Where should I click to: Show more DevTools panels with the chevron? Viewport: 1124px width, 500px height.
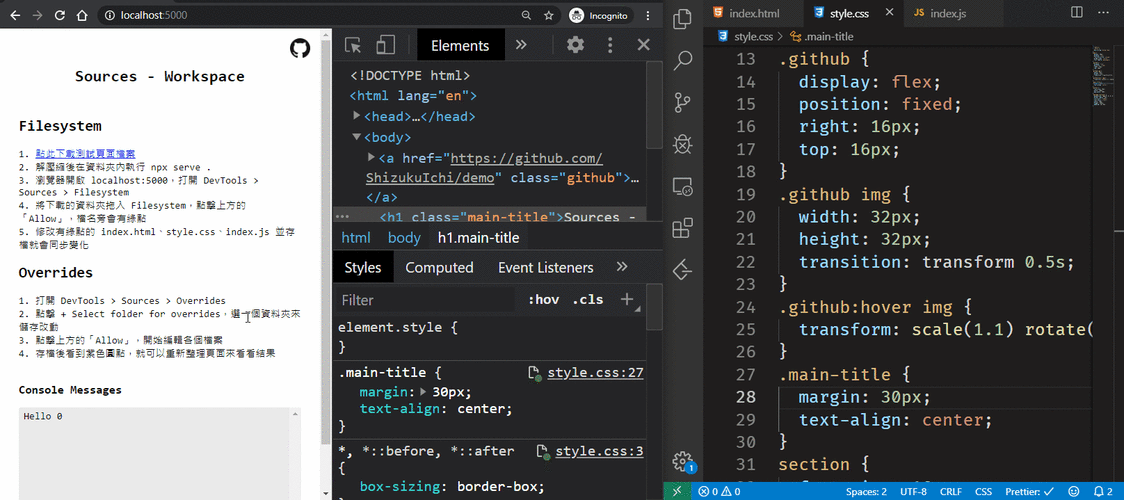521,45
